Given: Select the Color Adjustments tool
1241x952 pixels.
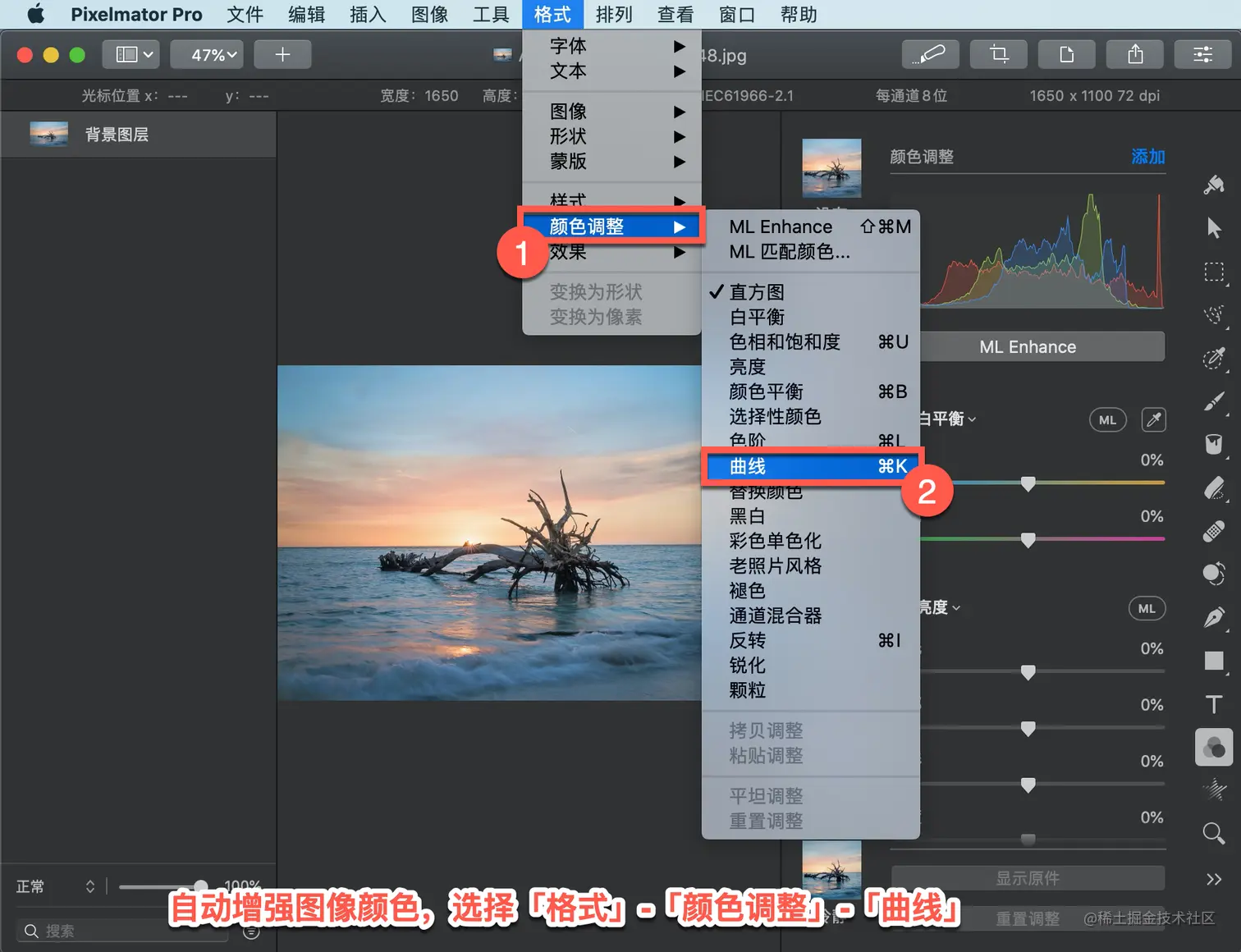Looking at the screenshot, I should [x=1214, y=748].
